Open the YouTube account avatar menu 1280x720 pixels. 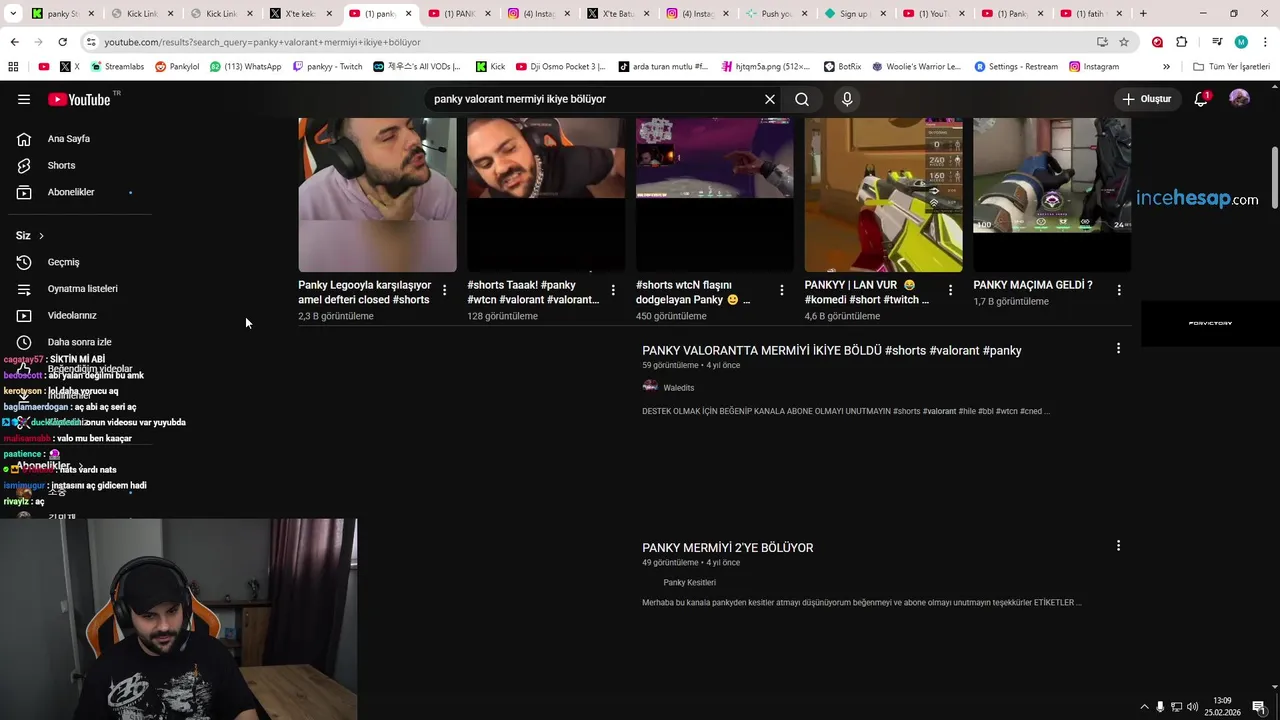click(x=1240, y=99)
